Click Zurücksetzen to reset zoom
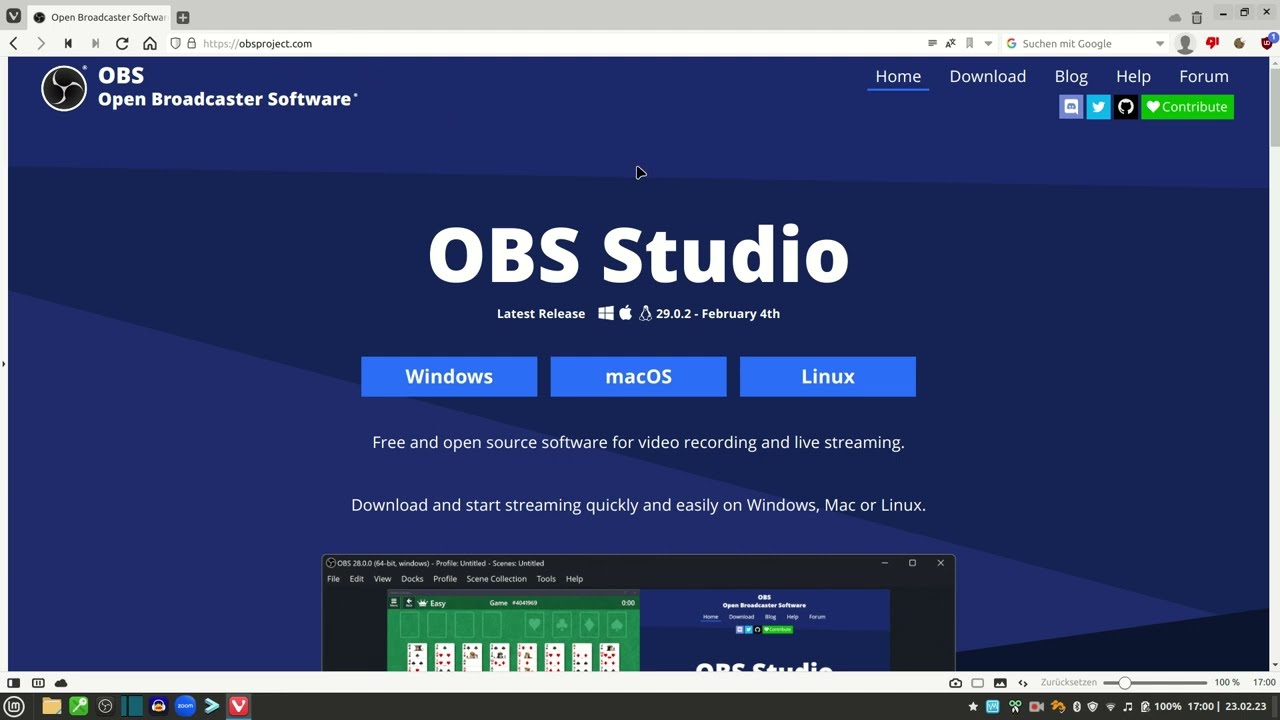The image size is (1280, 720). click(1069, 683)
